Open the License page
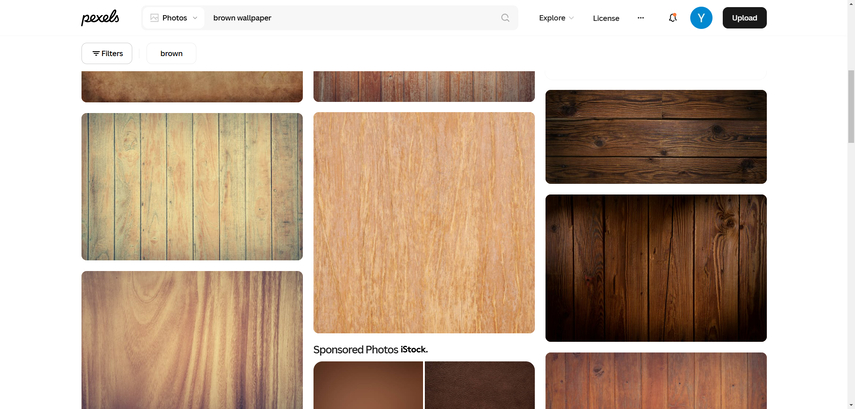The image size is (855, 409). (x=606, y=18)
